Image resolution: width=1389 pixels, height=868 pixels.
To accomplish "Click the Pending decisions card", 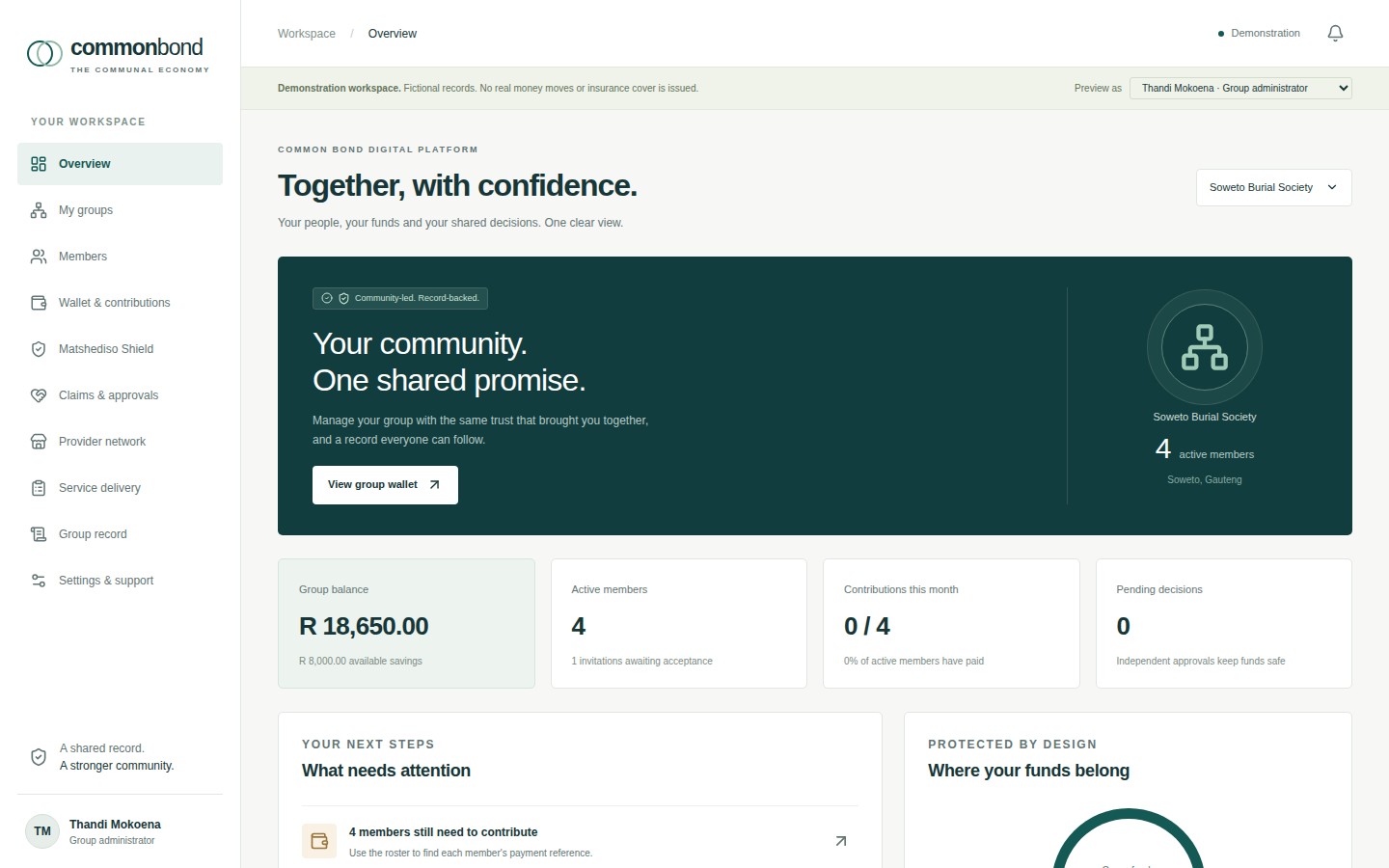I will click(x=1224, y=623).
